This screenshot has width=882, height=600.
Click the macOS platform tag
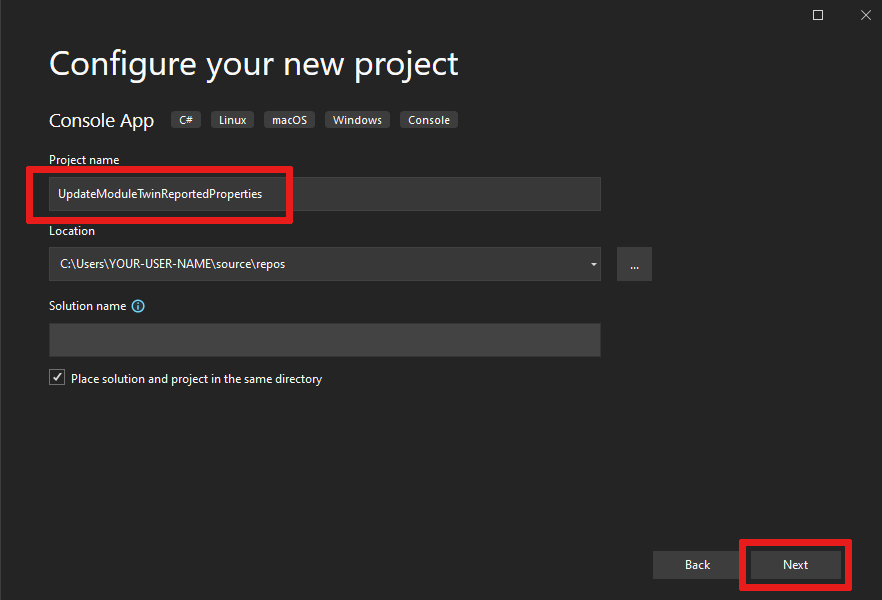coord(290,120)
